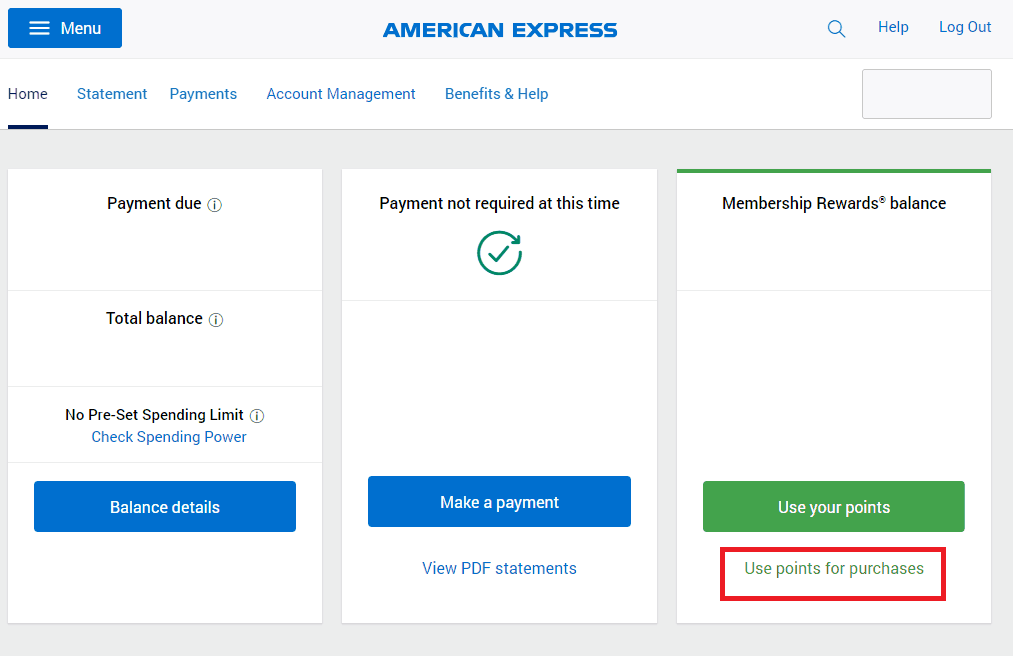Click Log Out
The width and height of the screenshot is (1013, 656).
[964, 27]
